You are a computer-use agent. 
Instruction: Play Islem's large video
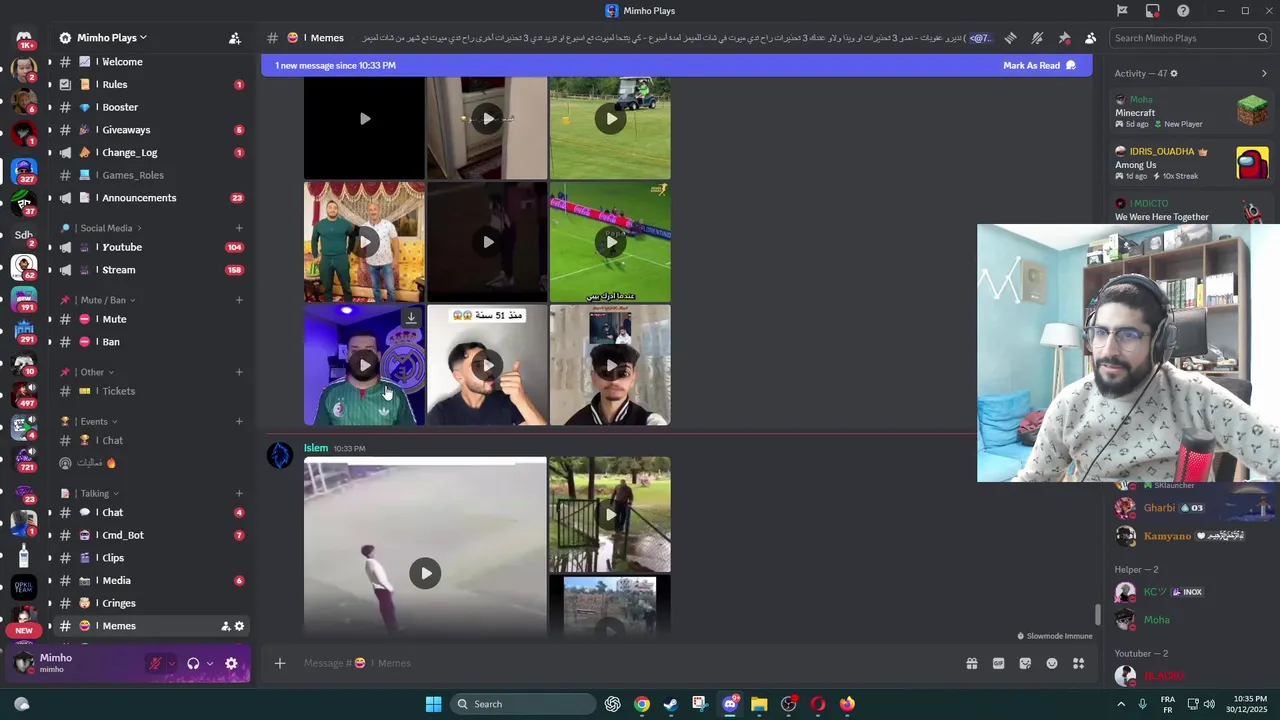pyautogui.click(x=425, y=573)
